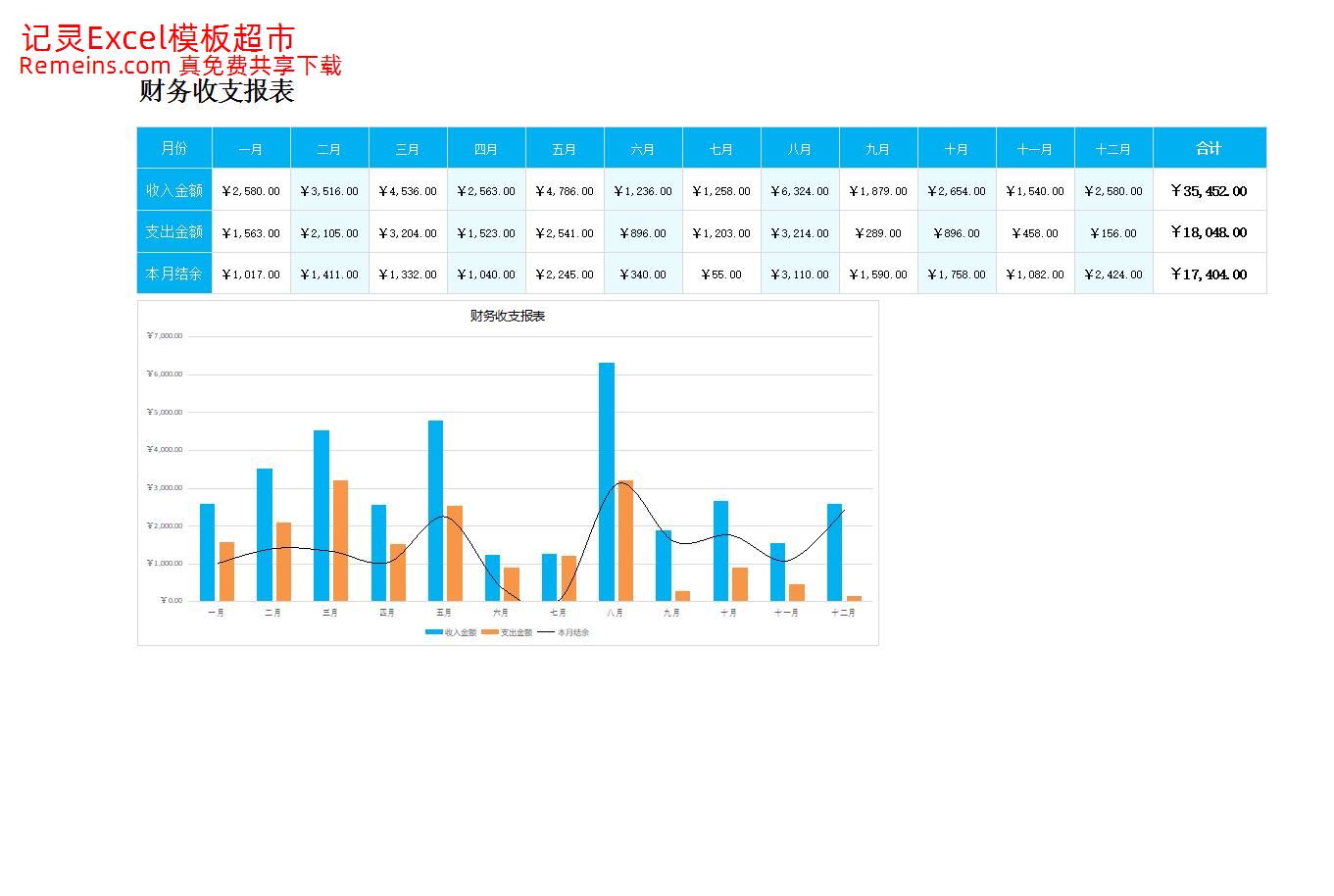The height and width of the screenshot is (896, 1334).
Task: Click income cell ¥1,258.00 for 七月
Action: (721, 190)
